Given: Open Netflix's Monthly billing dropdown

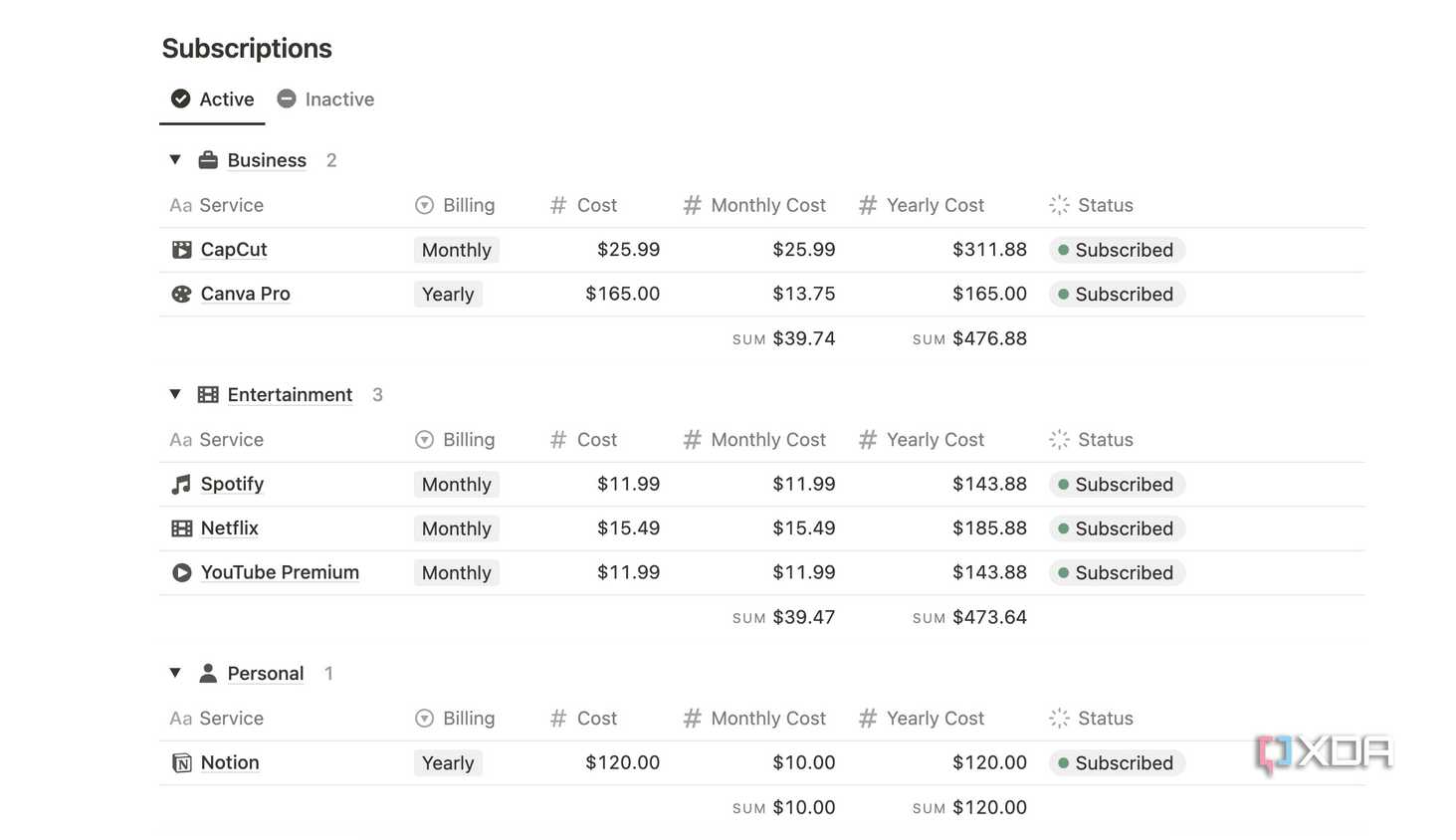Looking at the screenshot, I should (457, 528).
